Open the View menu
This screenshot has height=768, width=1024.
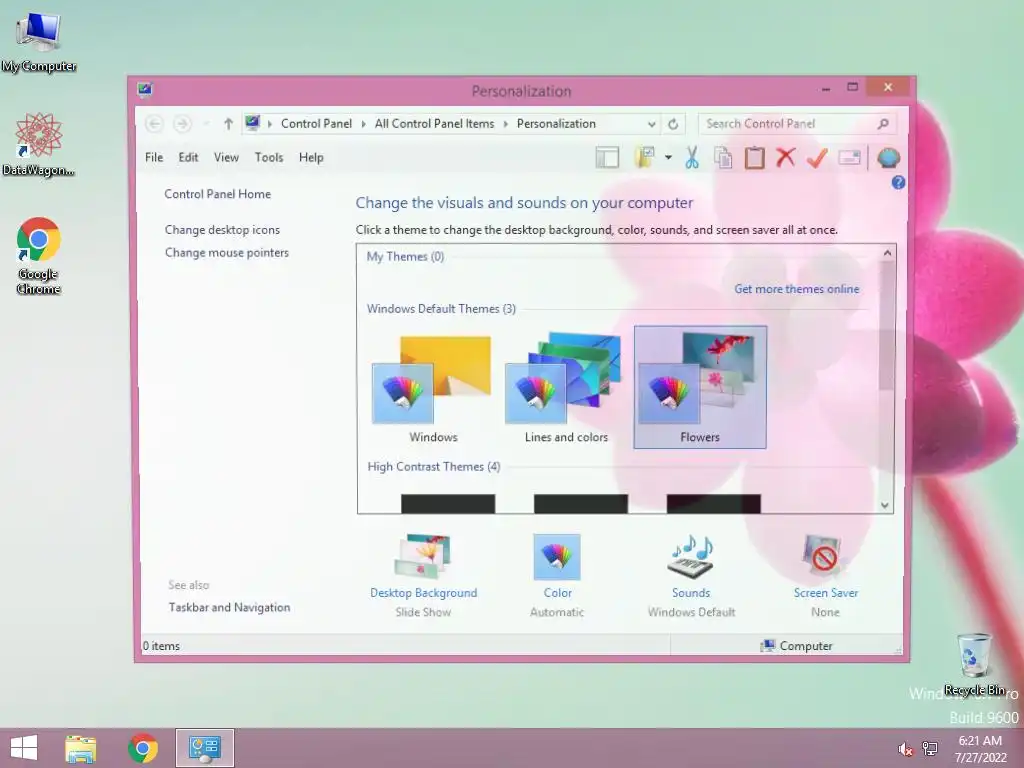click(x=226, y=157)
